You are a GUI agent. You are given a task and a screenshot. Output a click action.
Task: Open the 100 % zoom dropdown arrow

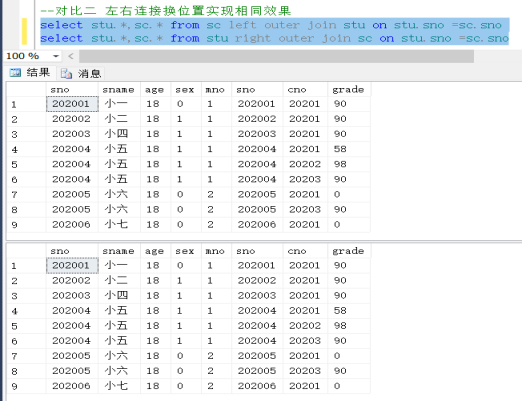(56, 56)
